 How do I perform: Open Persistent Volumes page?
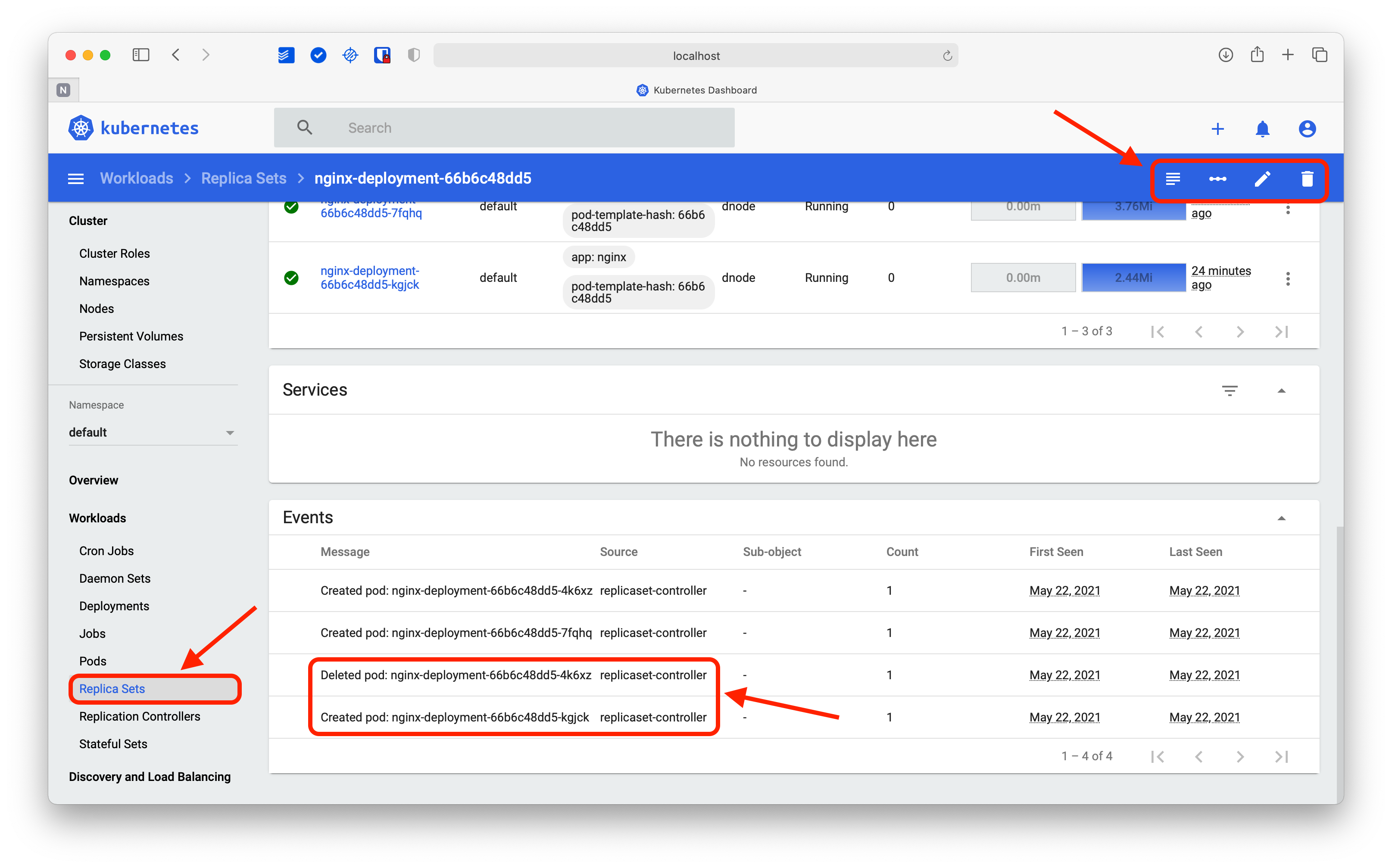pos(131,336)
